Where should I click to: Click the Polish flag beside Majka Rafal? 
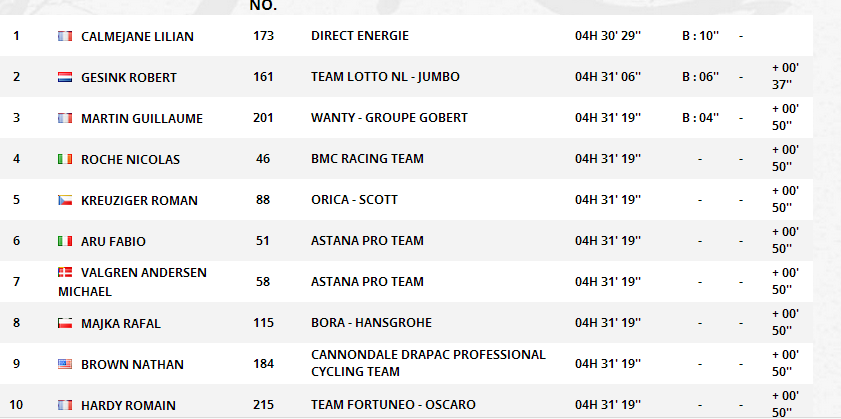coord(65,323)
